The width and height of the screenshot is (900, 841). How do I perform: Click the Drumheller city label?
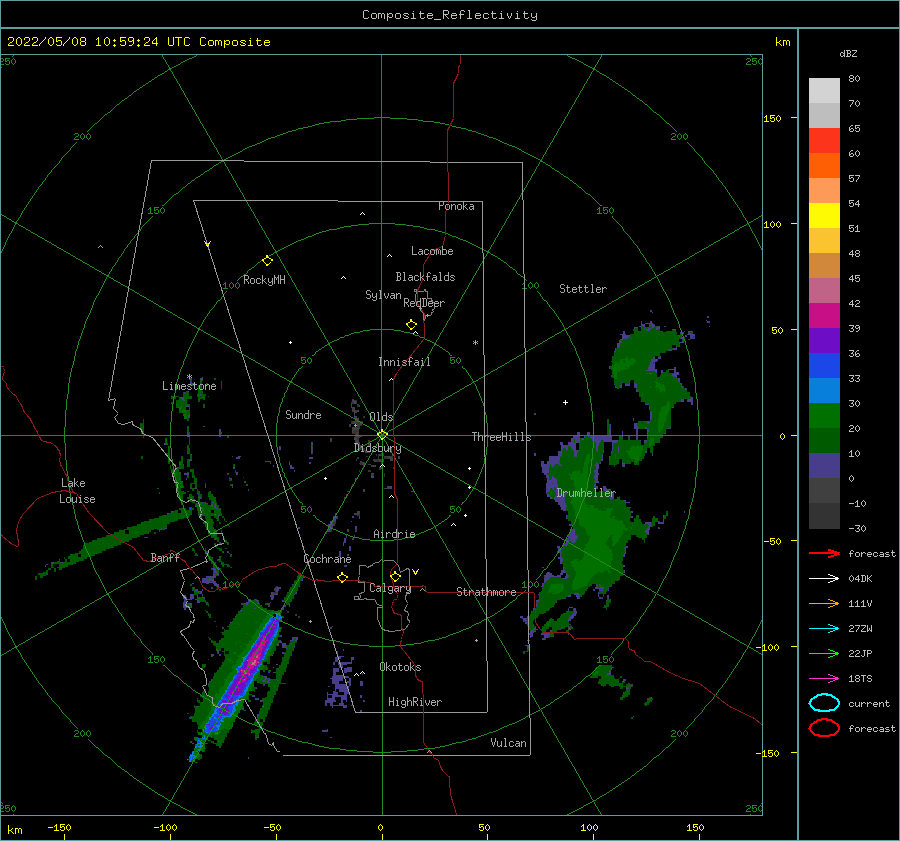[x=586, y=493]
